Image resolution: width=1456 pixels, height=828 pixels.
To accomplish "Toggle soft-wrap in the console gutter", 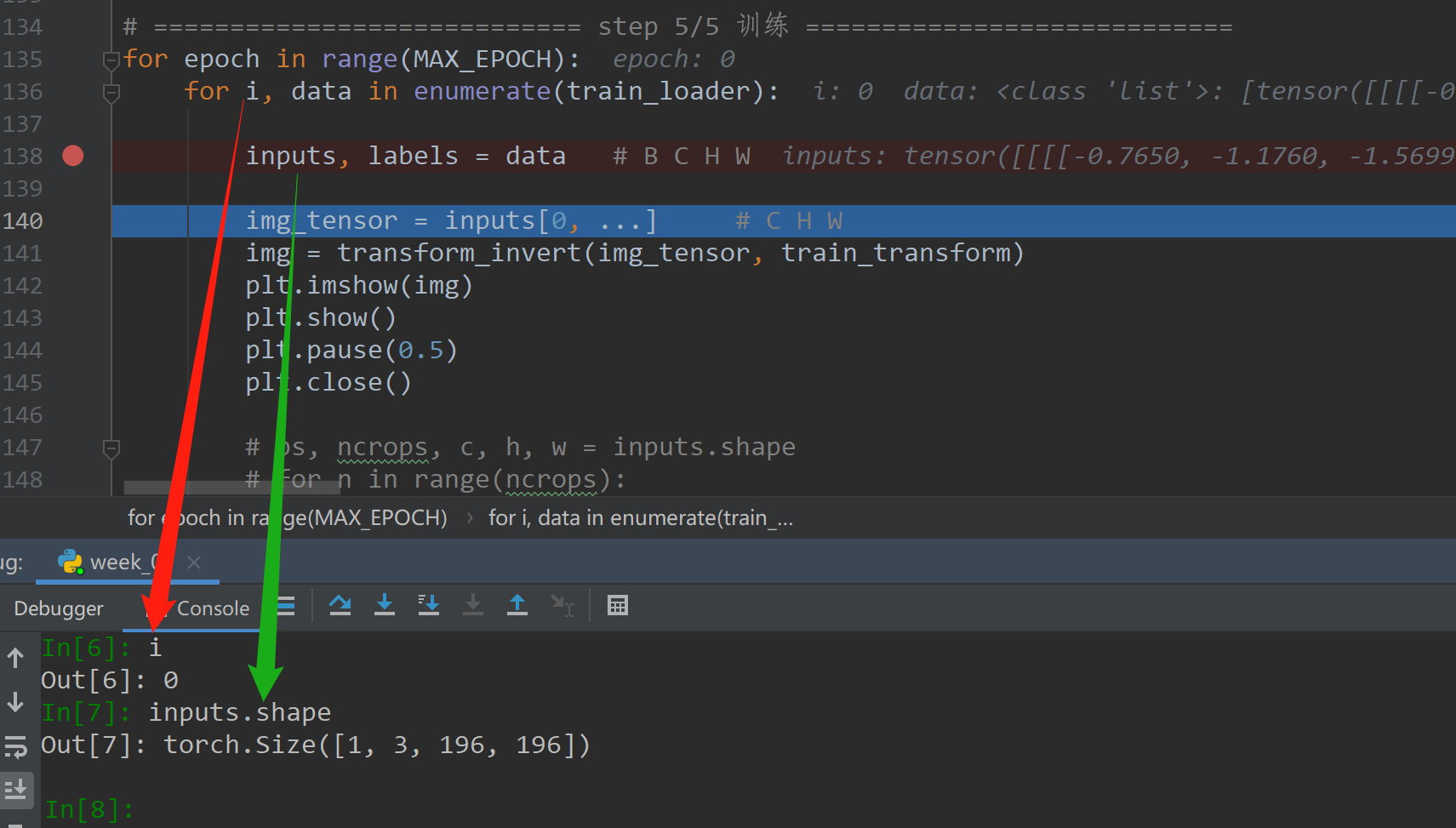I will tap(15, 747).
